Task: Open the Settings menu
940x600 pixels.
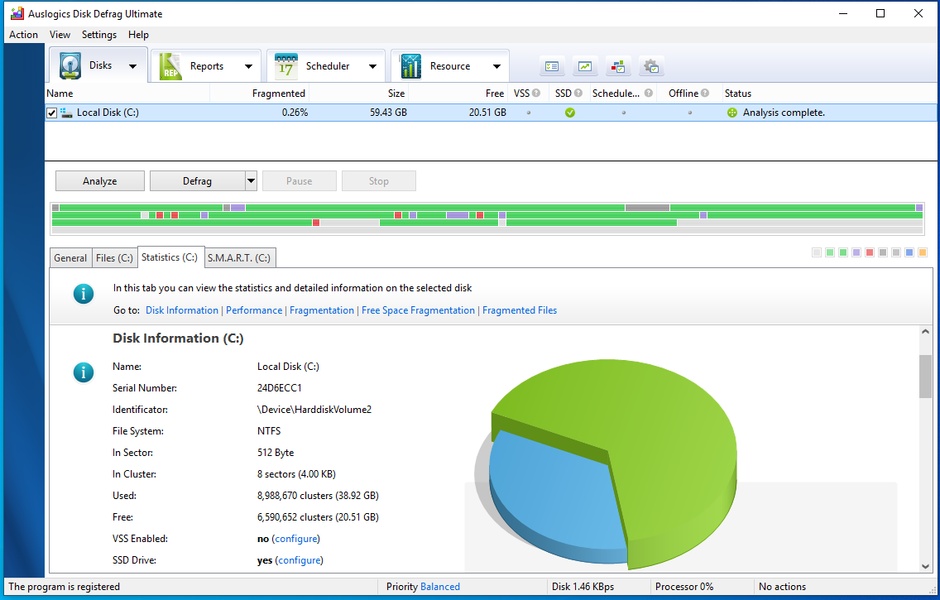Action: (99, 34)
